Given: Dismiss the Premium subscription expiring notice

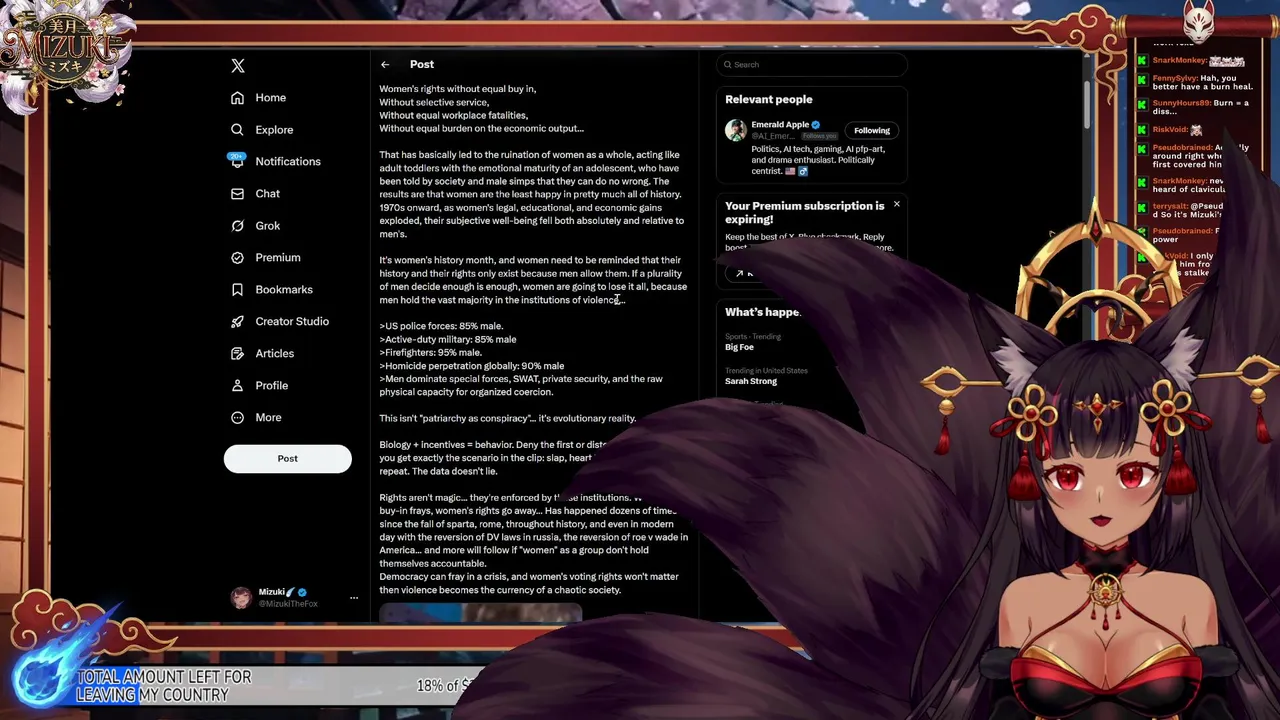Looking at the screenshot, I should [896, 204].
